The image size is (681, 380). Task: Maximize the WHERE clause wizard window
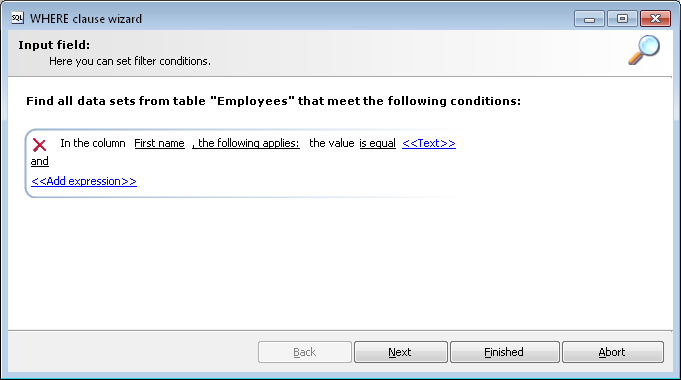click(x=622, y=19)
